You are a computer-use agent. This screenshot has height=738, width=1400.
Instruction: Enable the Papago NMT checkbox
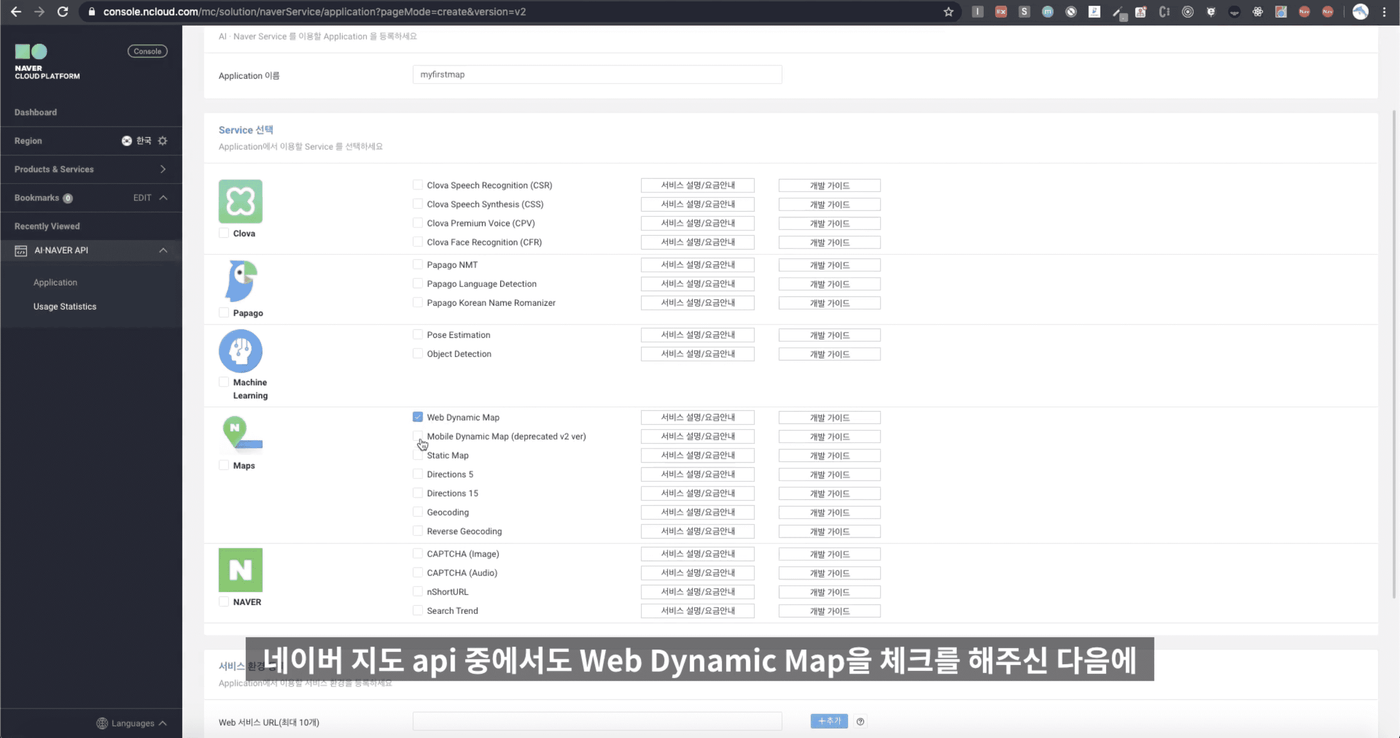[418, 265]
